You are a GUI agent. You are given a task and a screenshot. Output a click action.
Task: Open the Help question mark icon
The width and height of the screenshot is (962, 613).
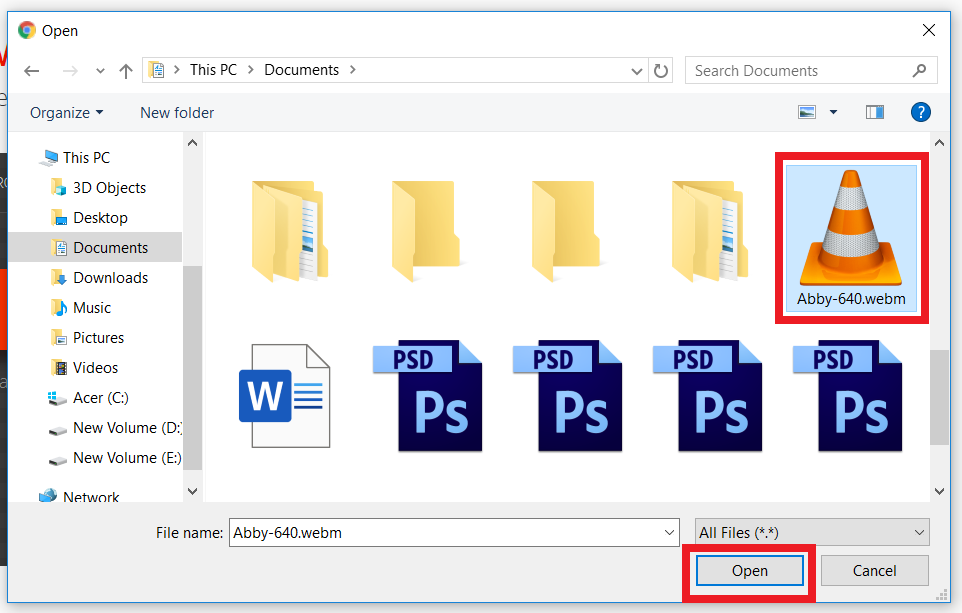(921, 112)
